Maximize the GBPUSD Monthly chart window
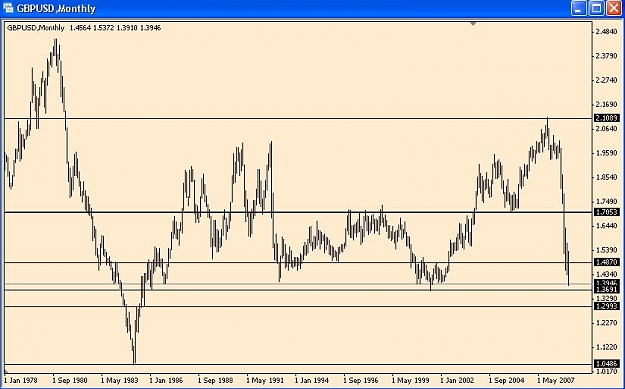Image resolution: width=625 pixels, height=389 pixels. click(x=596, y=8)
